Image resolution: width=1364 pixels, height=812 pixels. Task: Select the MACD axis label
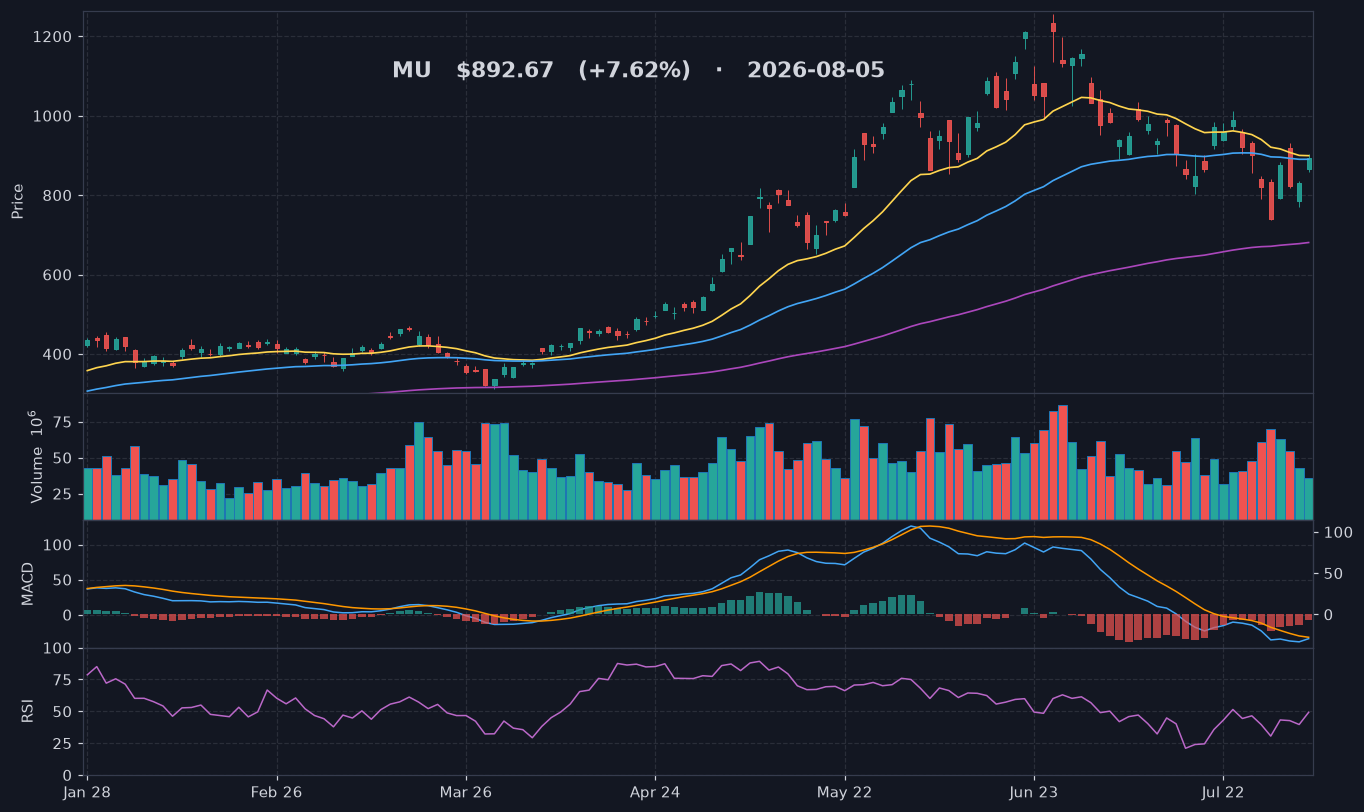coord(28,584)
